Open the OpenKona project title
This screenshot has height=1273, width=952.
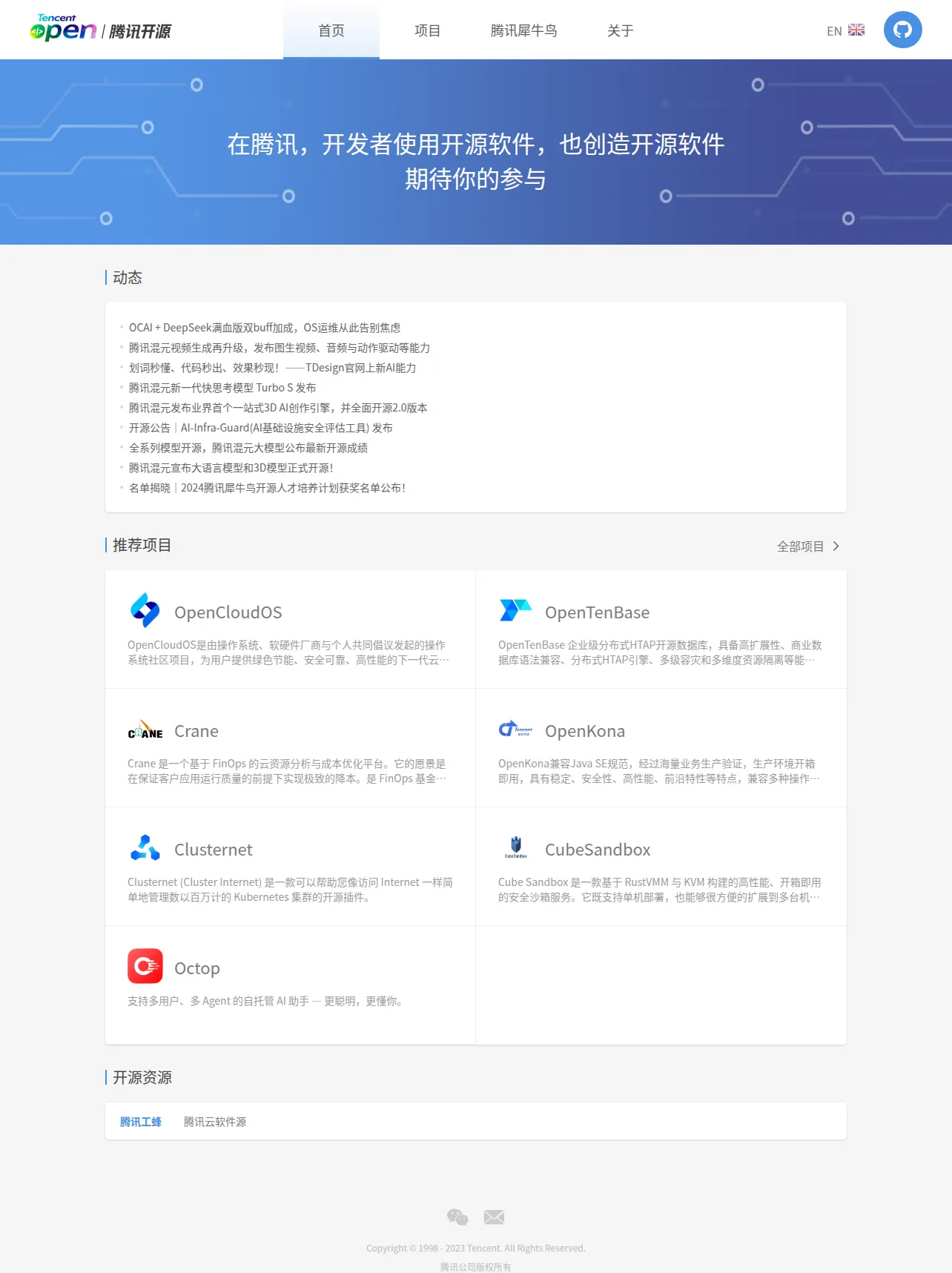585,731
